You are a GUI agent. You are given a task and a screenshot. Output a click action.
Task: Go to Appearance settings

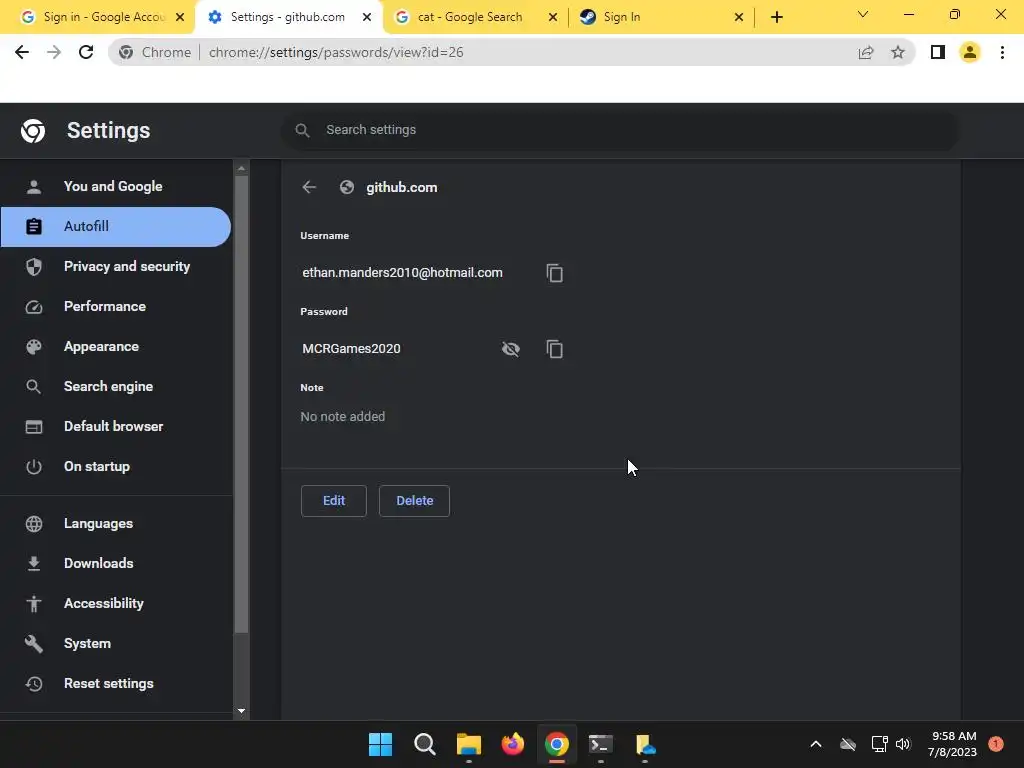116,346
